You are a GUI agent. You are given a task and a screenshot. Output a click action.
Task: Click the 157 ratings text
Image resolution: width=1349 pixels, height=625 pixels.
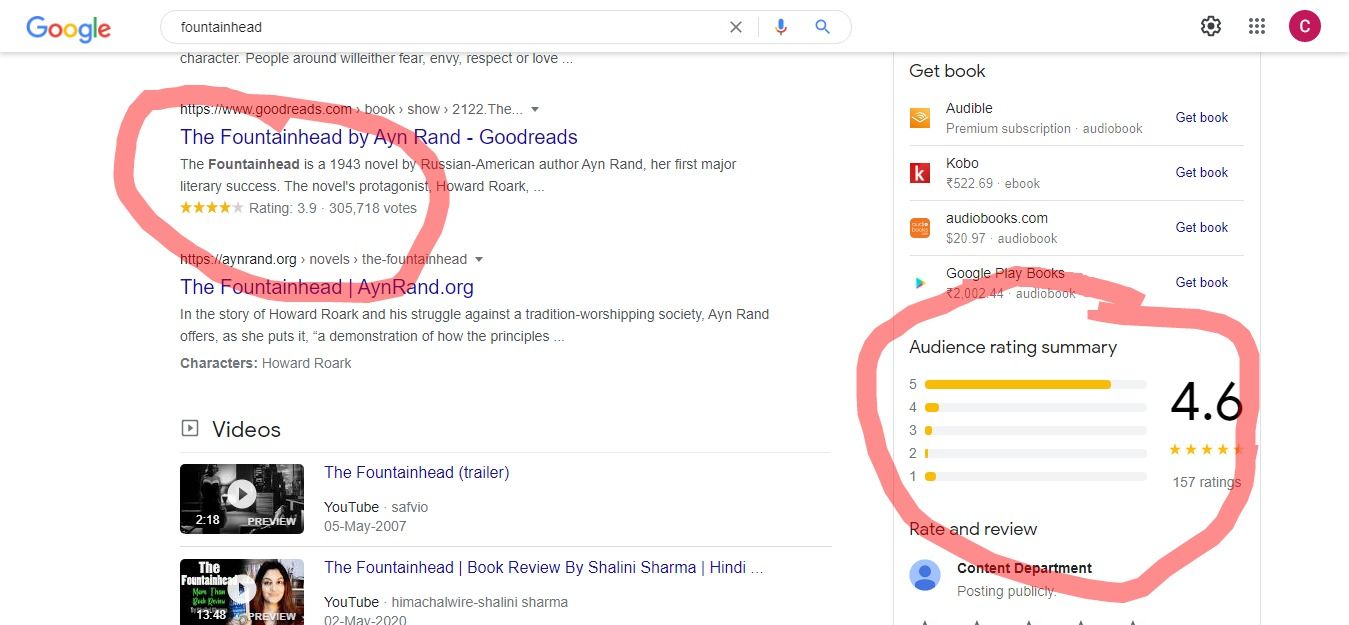pyautogui.click(x=1206, y=482)
